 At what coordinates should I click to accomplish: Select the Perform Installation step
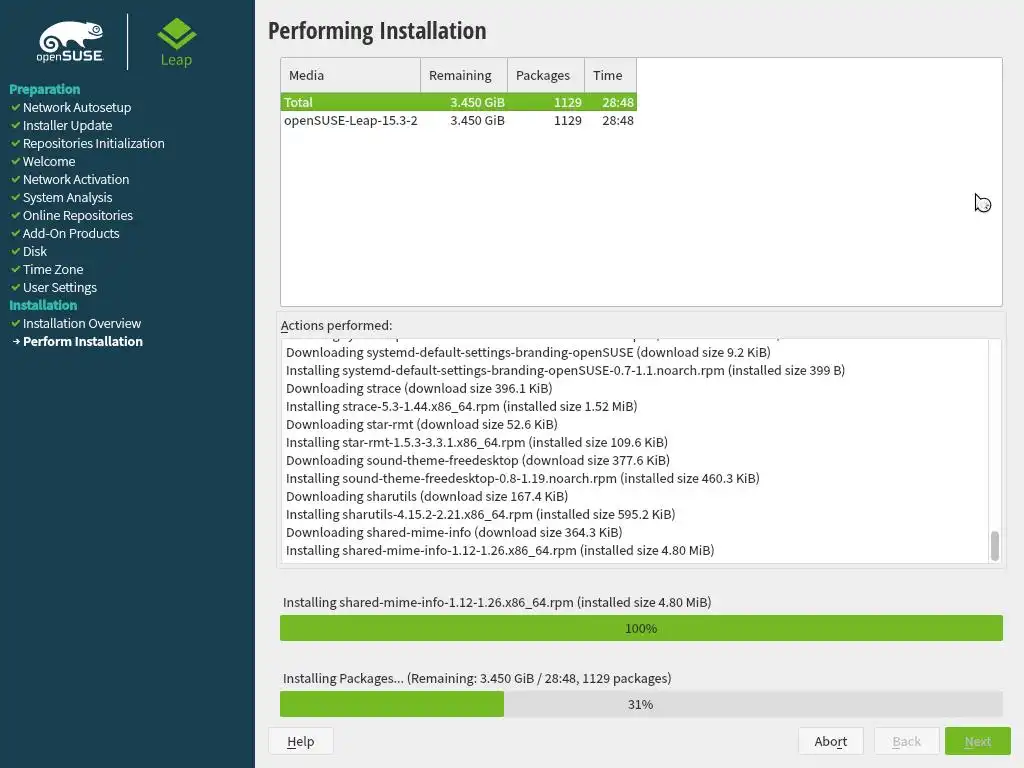pyautogui.click(x=83, y=342)
